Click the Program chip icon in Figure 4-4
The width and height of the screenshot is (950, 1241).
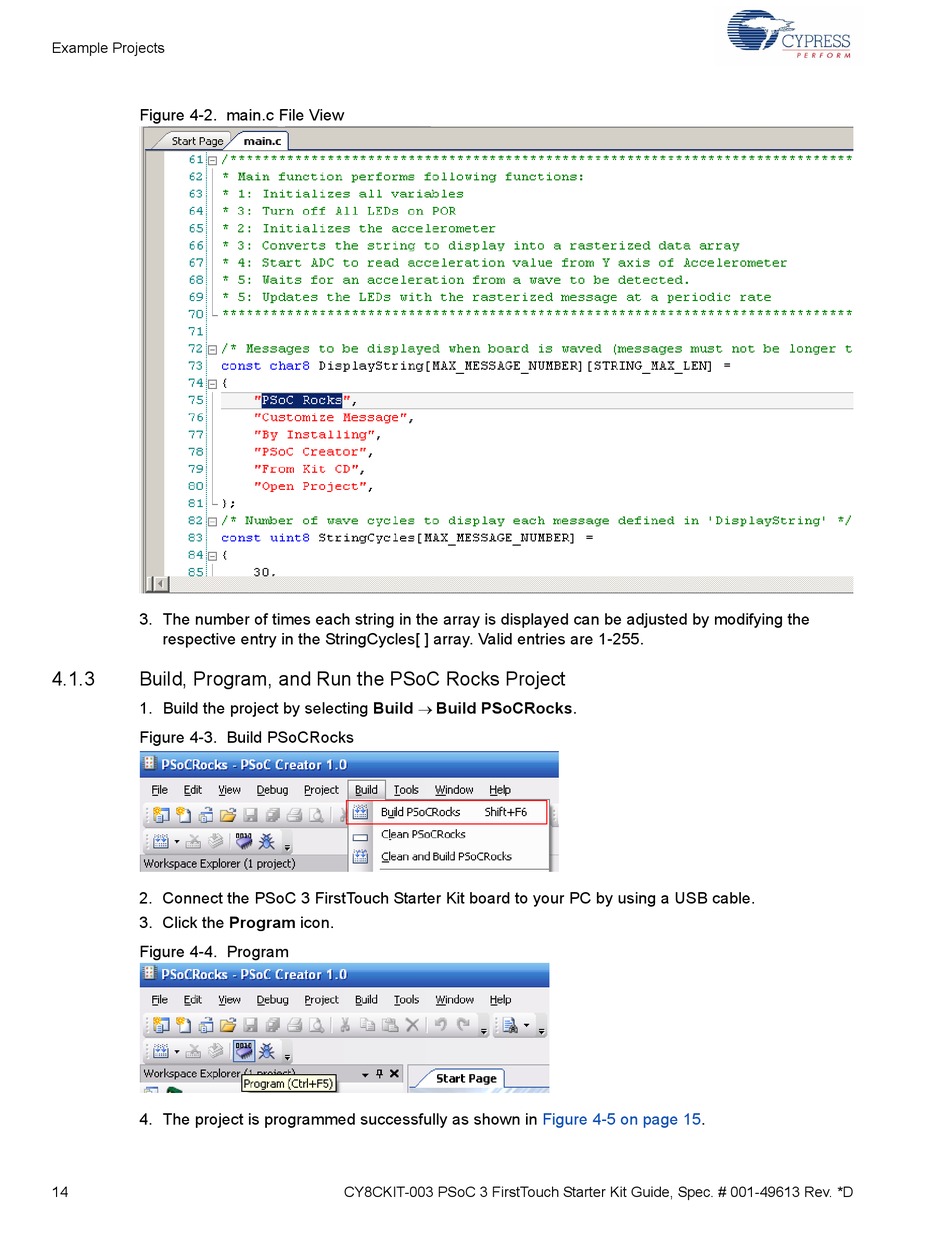tap(242, 1051)
